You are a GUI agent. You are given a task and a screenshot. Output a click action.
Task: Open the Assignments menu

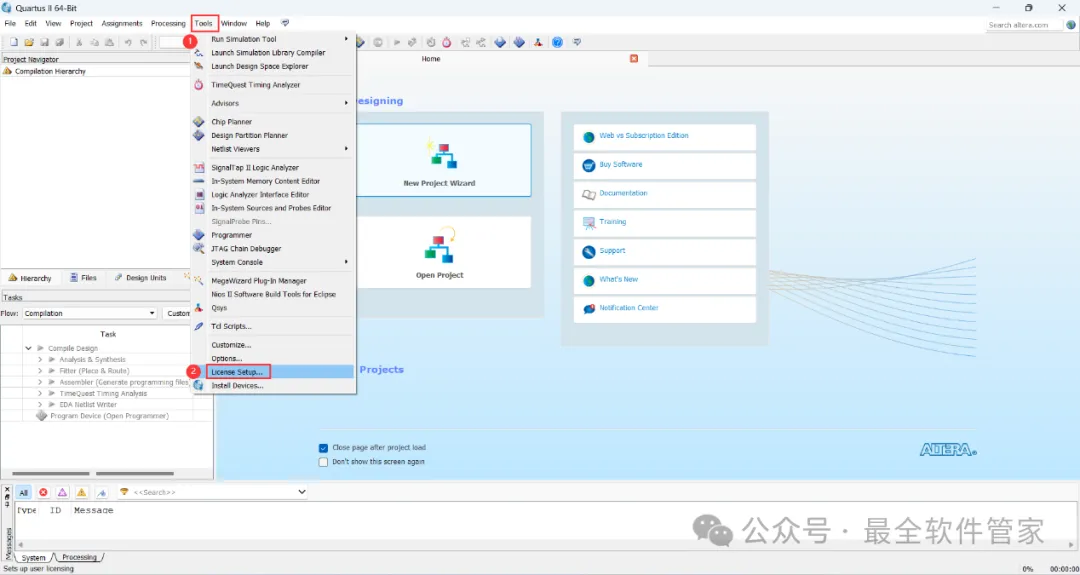(x=122, y=23)
